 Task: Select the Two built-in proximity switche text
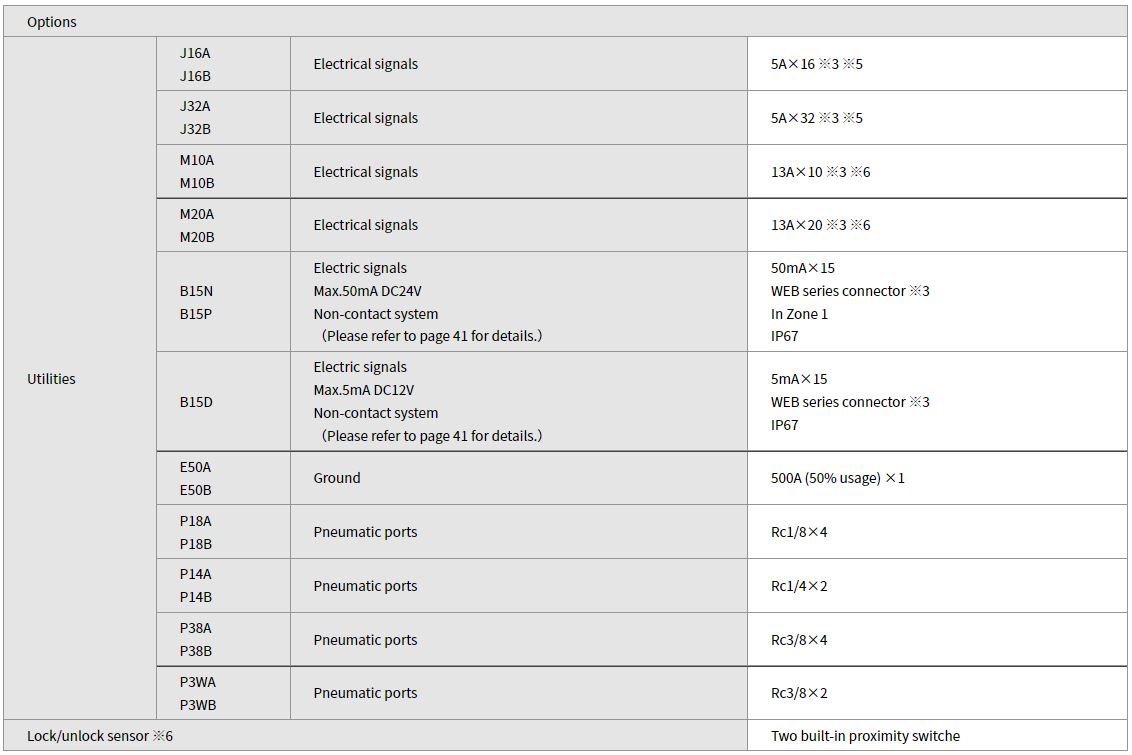pos(865,736)
